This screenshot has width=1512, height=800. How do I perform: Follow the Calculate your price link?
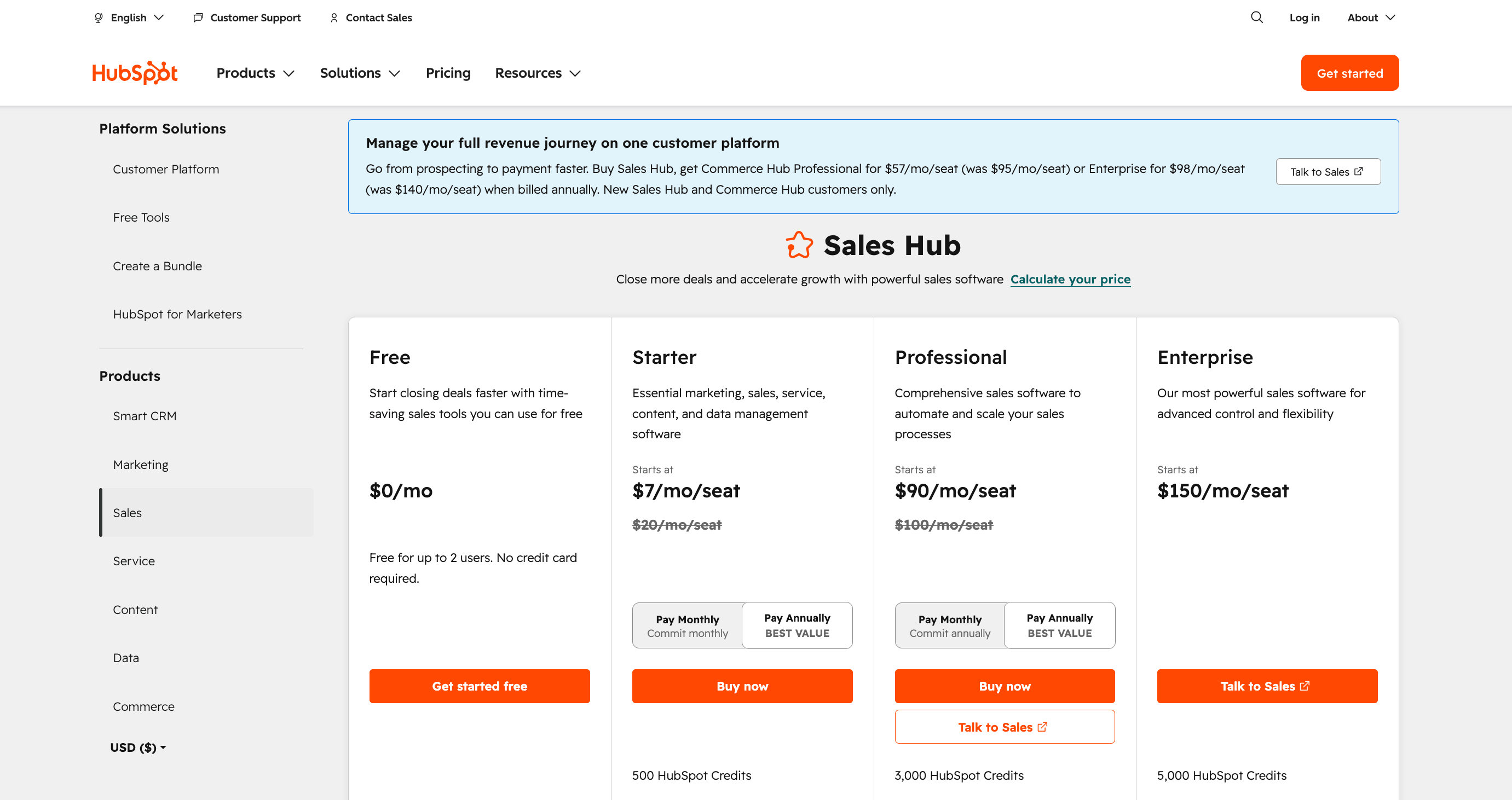click(x=1071, y=279)
